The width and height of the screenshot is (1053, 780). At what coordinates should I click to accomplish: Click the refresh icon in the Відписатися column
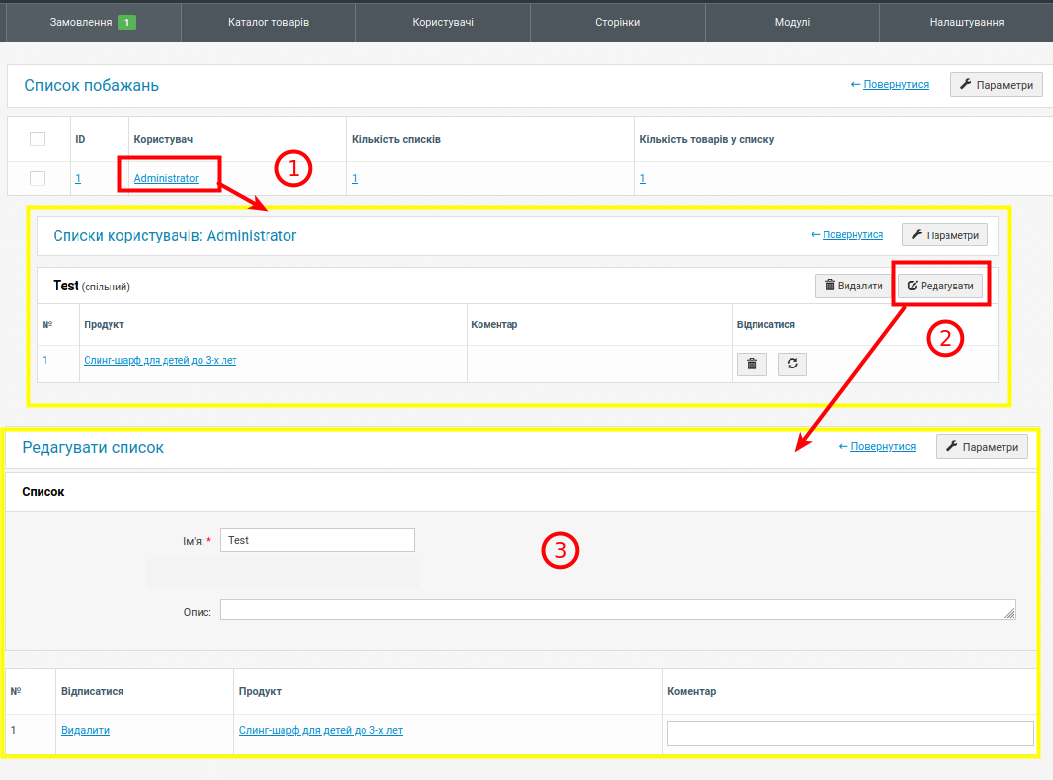792,364
